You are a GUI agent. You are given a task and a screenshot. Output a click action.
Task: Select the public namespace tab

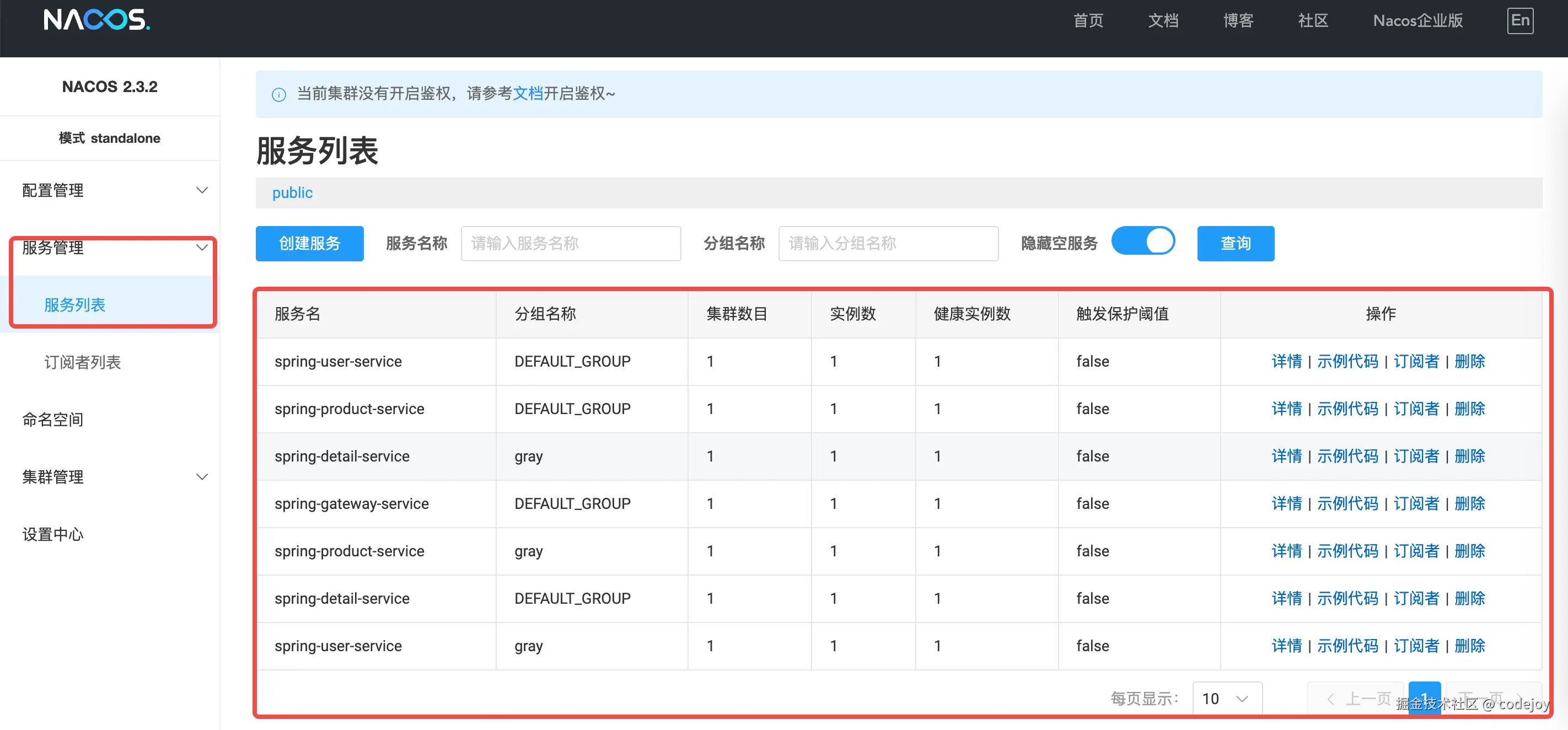(x=292, y=193)
